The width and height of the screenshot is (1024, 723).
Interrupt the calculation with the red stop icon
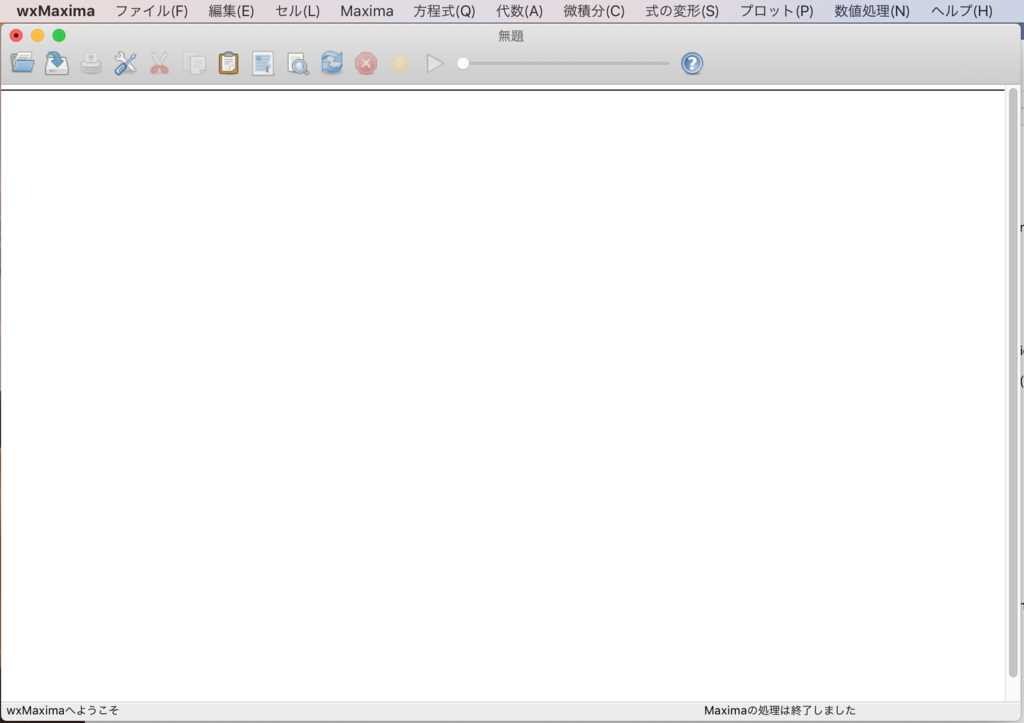coord(366,63)
